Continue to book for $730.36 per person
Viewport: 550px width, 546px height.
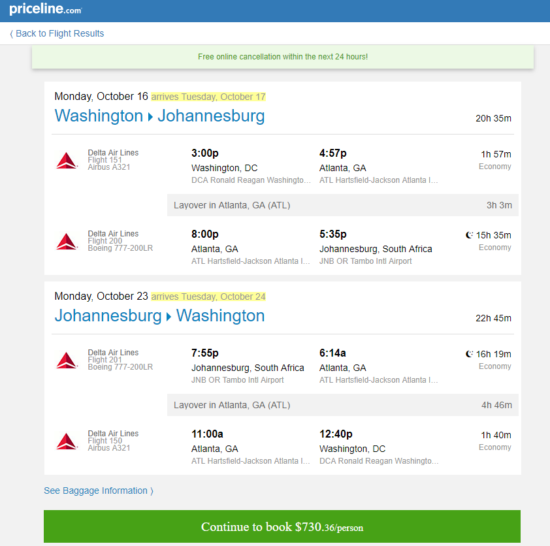click(282, 526)
